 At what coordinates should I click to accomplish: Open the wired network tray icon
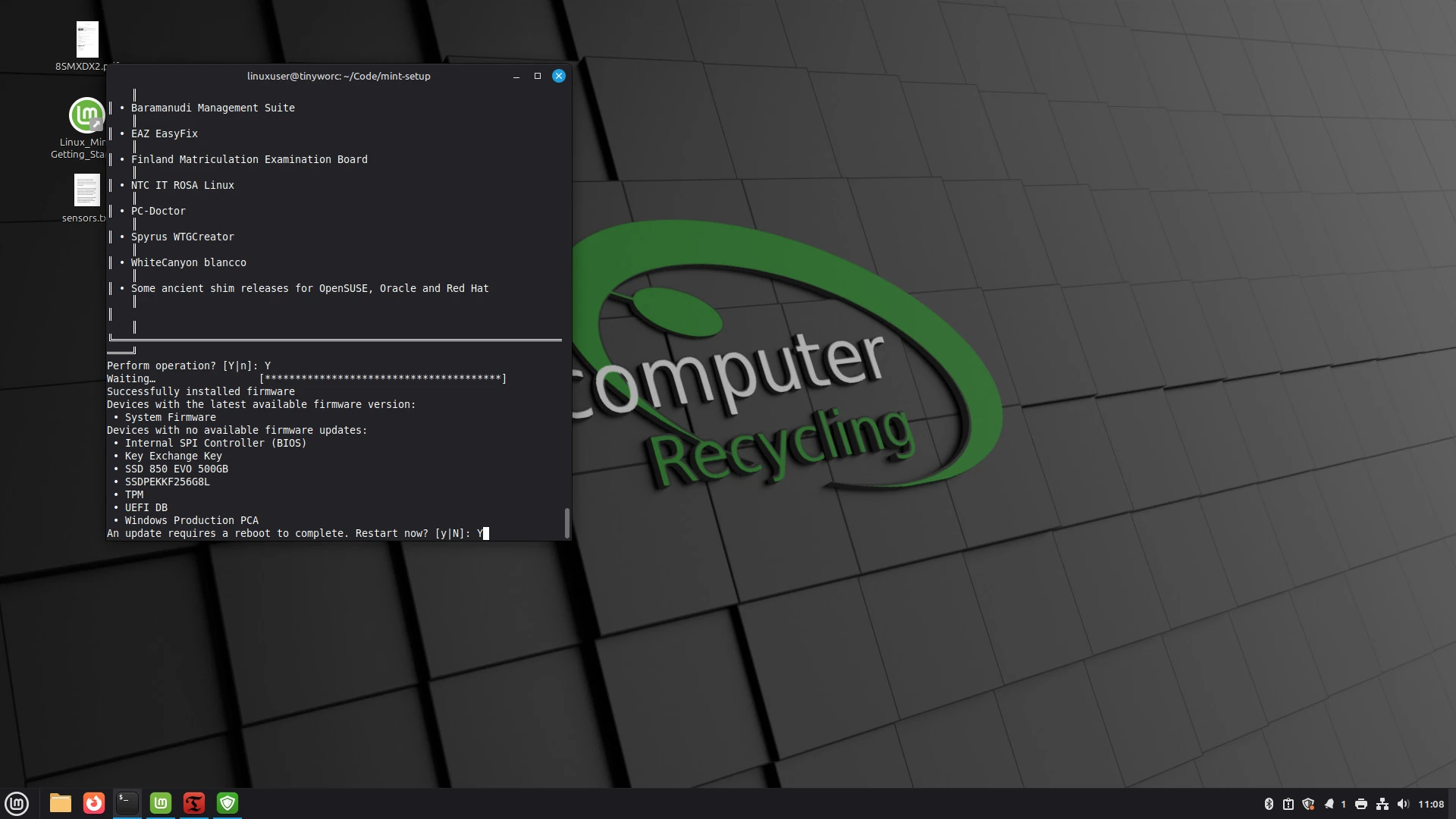(x=1382, y=804)
